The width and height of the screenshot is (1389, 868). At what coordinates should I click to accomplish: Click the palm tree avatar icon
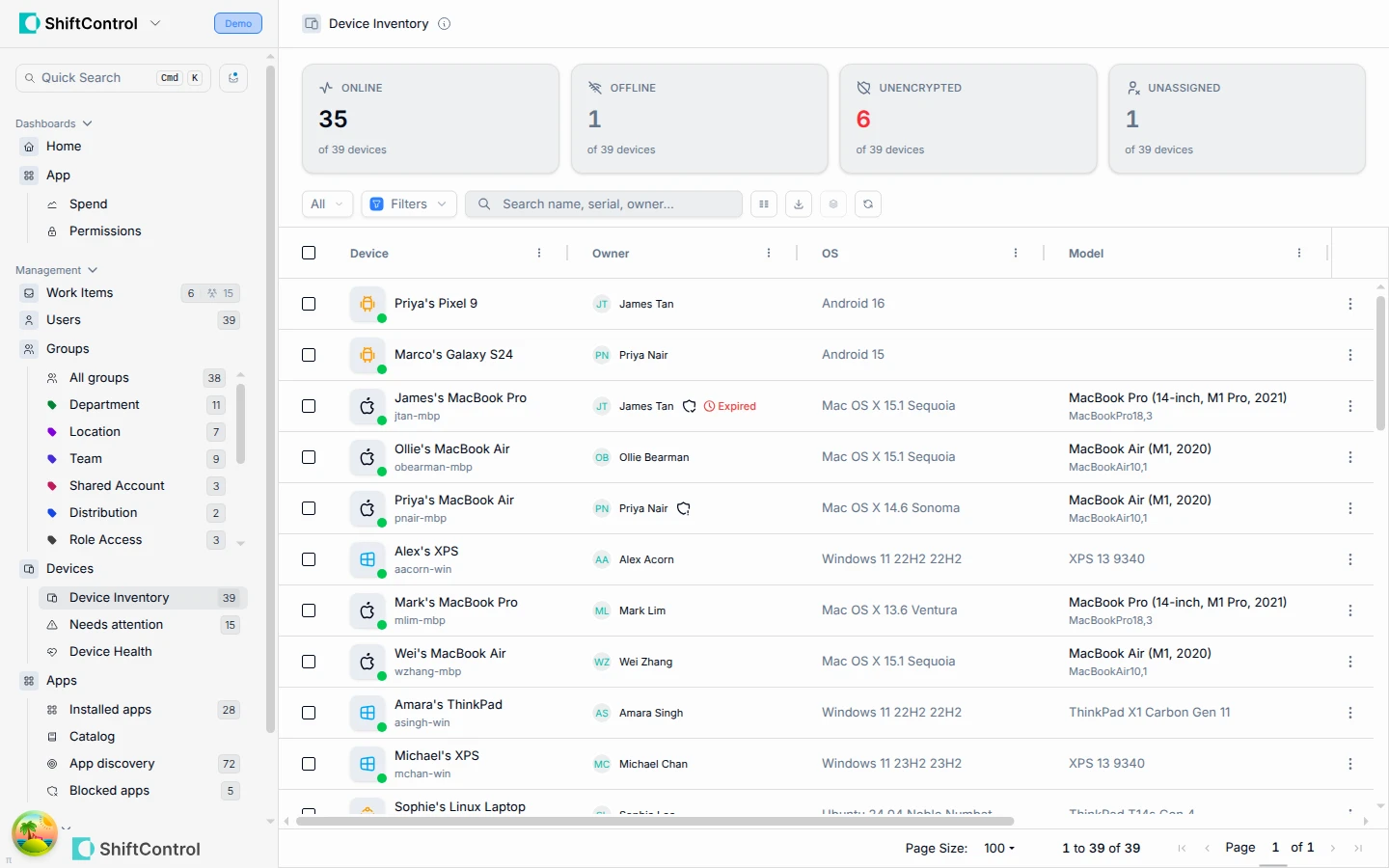pos(35,833)
